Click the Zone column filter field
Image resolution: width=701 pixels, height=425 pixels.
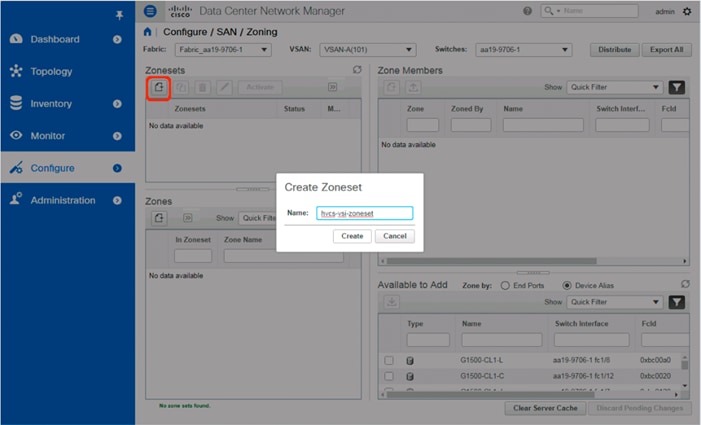click(422, 125)
